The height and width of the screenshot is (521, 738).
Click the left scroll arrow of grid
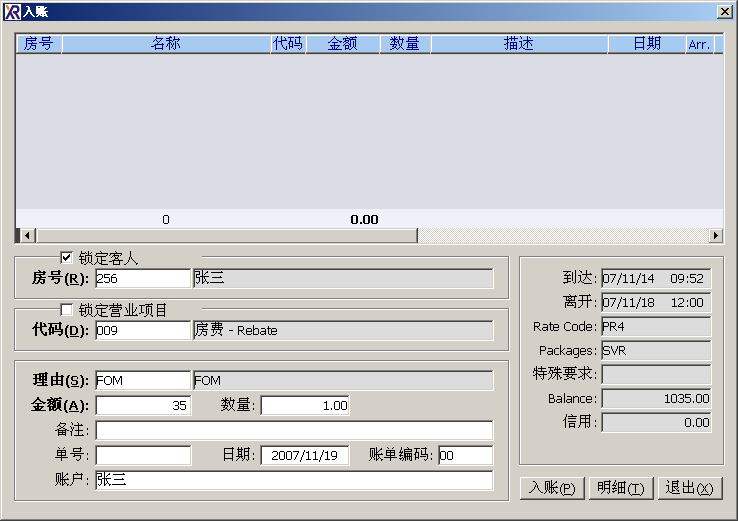(x=27, y=235)
